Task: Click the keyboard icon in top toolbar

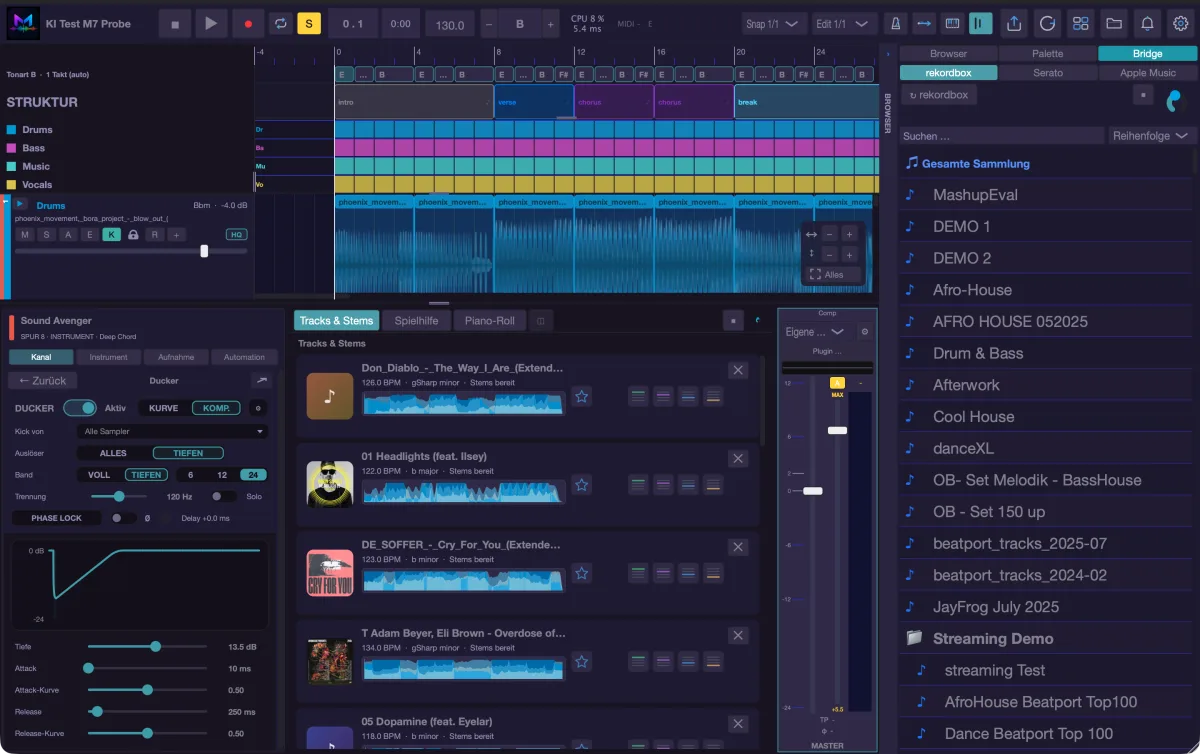Action: point(952,23)
